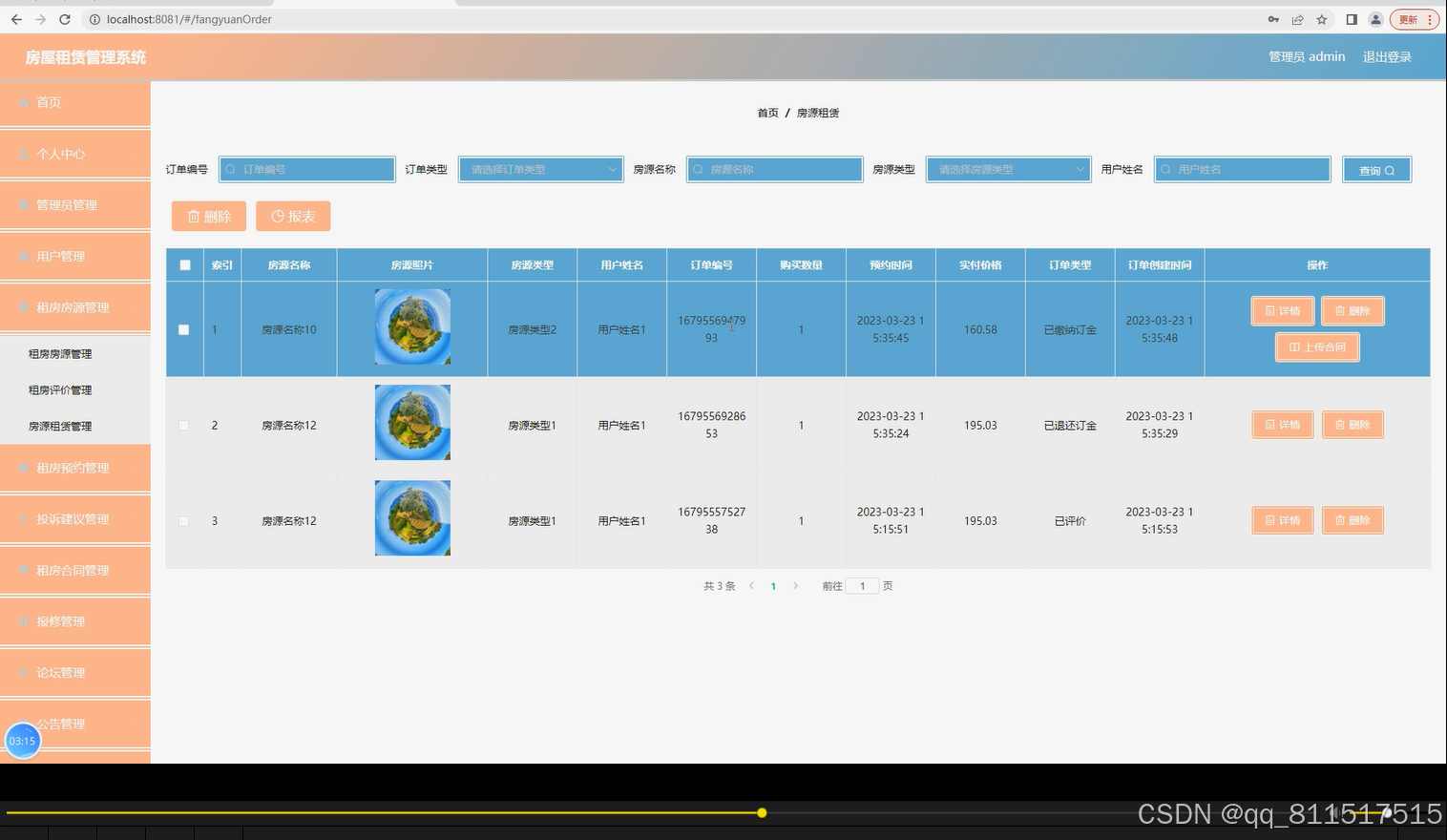Screen dimensions: 1447x840
Task: Select page 1 in pagination
Action: 773,586
